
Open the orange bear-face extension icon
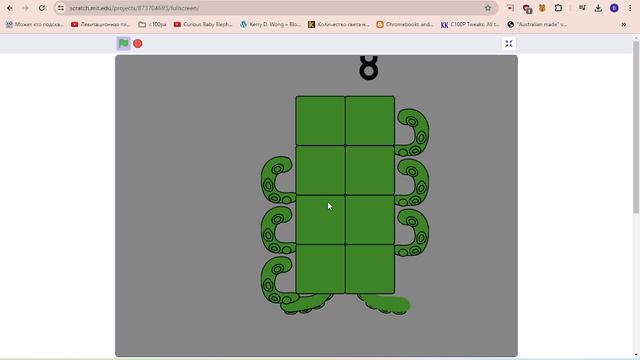tap(542, 8)
